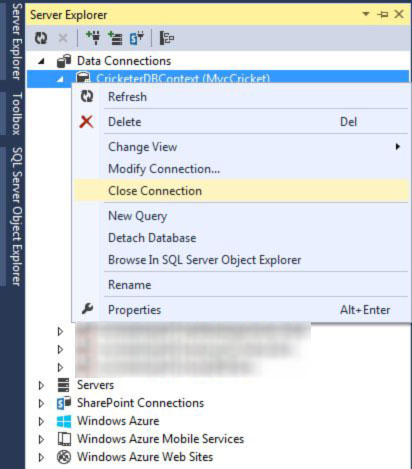Click the greyed Stop Refresh X icon
The image size is (412, 469).
pyautogui.click(x=63, y=38)
